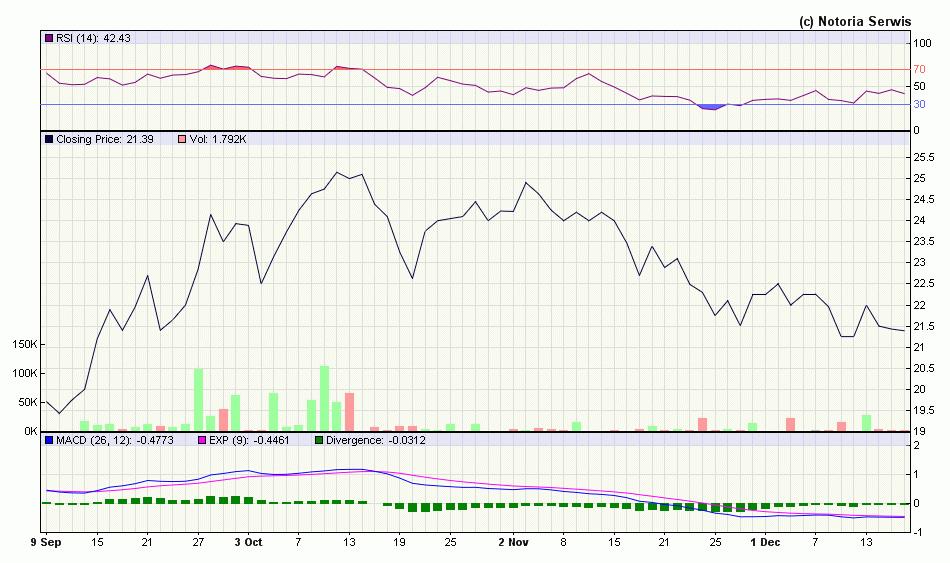Click the pink Vol legend swatch
The image size is (950, 563).
tap(182, 139)
